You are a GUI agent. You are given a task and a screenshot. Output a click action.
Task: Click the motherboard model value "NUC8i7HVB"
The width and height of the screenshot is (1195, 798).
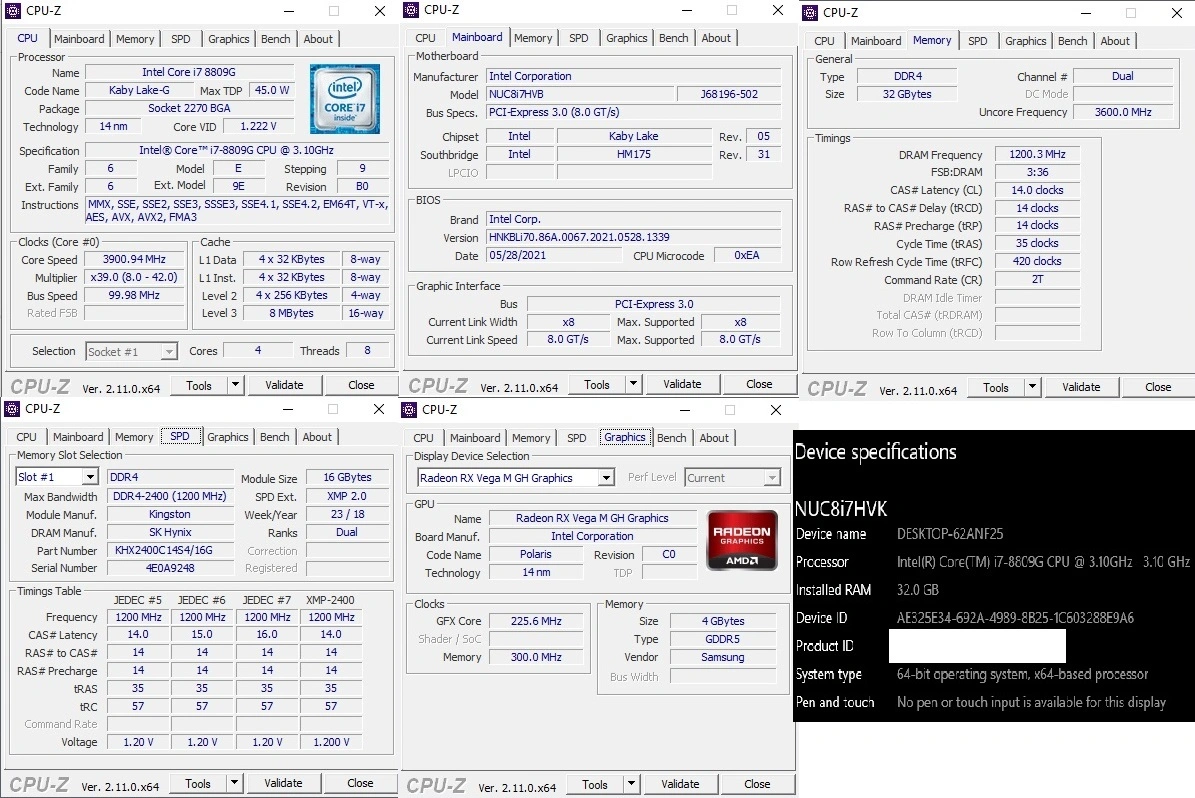(x=580, y=95)
